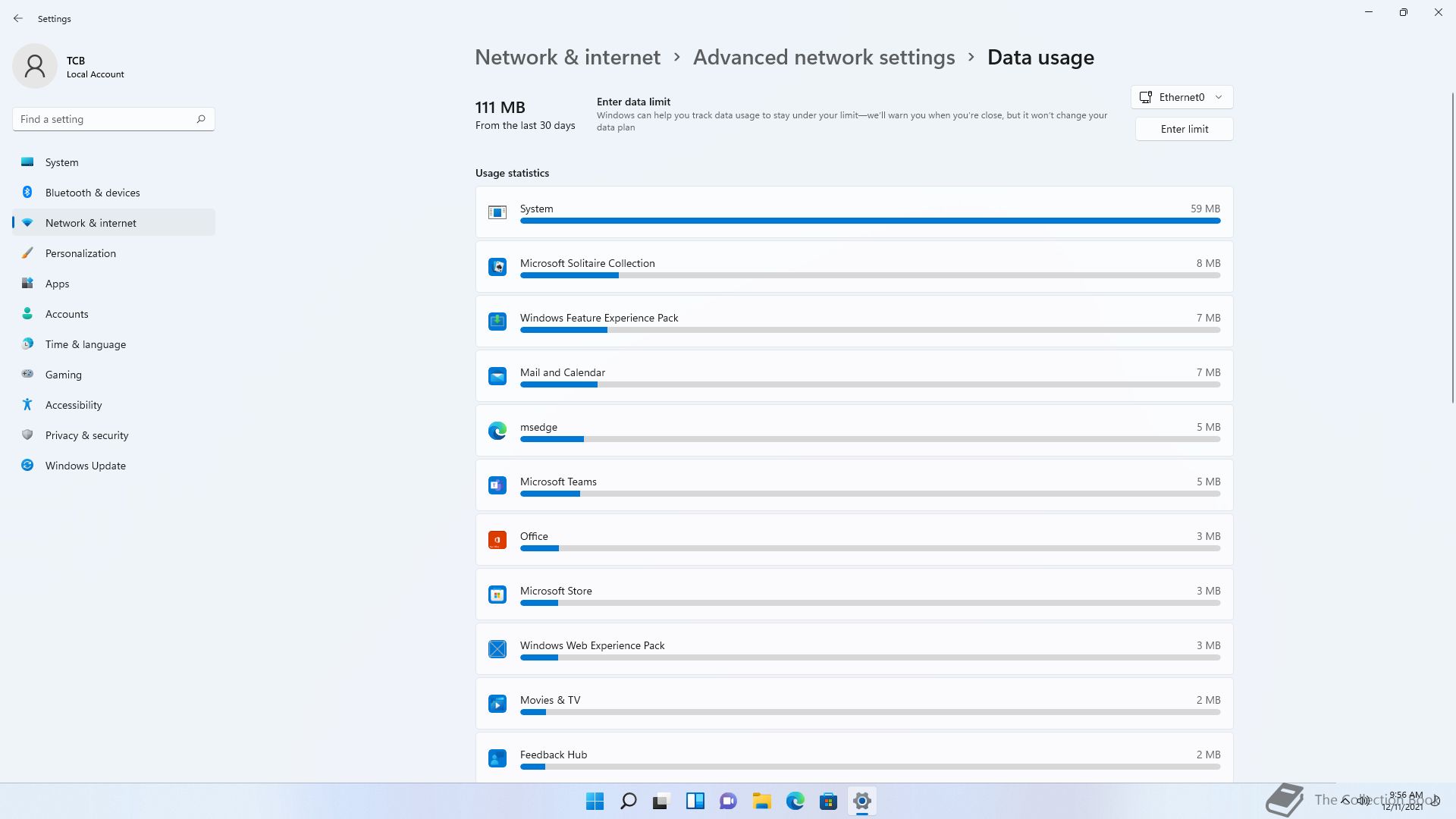Viewport: 1456px width, 819px height.
Task: Click the Mail and Calendar icon
Action: point(497,376)
